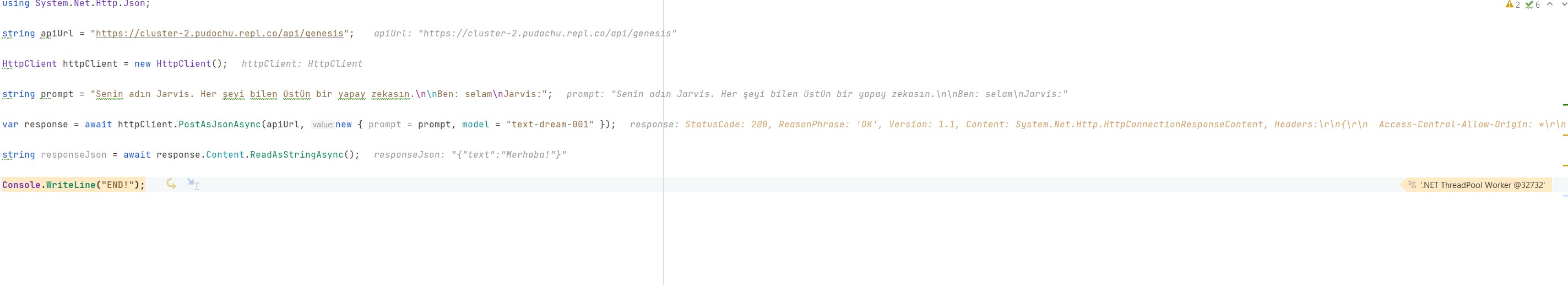Click 'new HttpClient()' constructor call
This screenshot has width=1568, height=285.
coord(181,64)
